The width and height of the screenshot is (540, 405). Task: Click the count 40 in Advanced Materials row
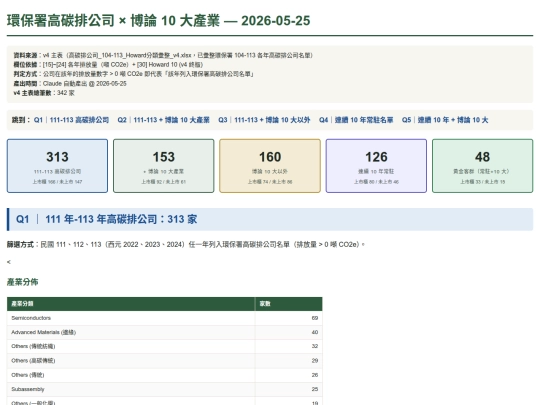(x=315, y=332)
